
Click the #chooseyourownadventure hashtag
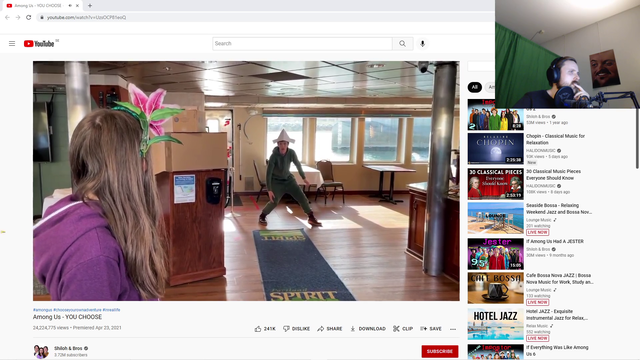[77, 310]
